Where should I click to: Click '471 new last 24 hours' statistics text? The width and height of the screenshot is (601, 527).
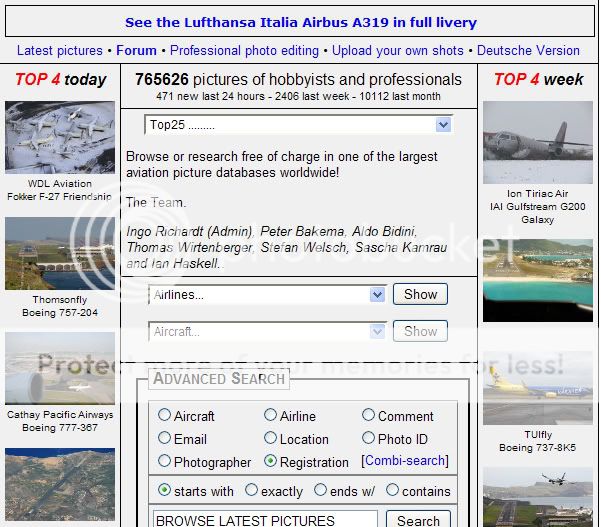[210, 96]
